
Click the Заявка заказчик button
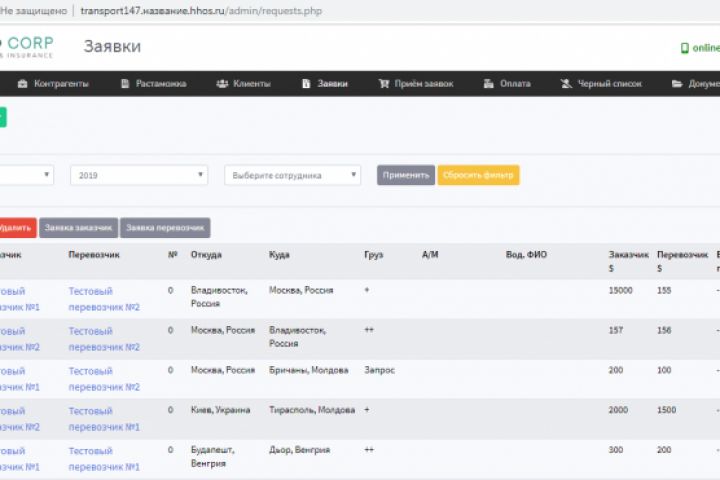[x=79, y=228]
